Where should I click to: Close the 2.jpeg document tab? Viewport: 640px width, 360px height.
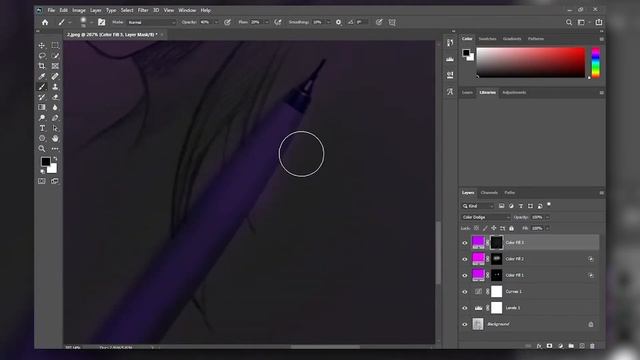[162, 35]
